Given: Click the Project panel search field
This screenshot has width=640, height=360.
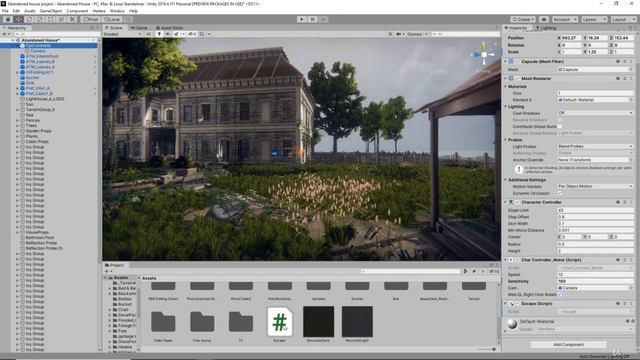Looking at the screenshot, I should [x=410, y=271].
